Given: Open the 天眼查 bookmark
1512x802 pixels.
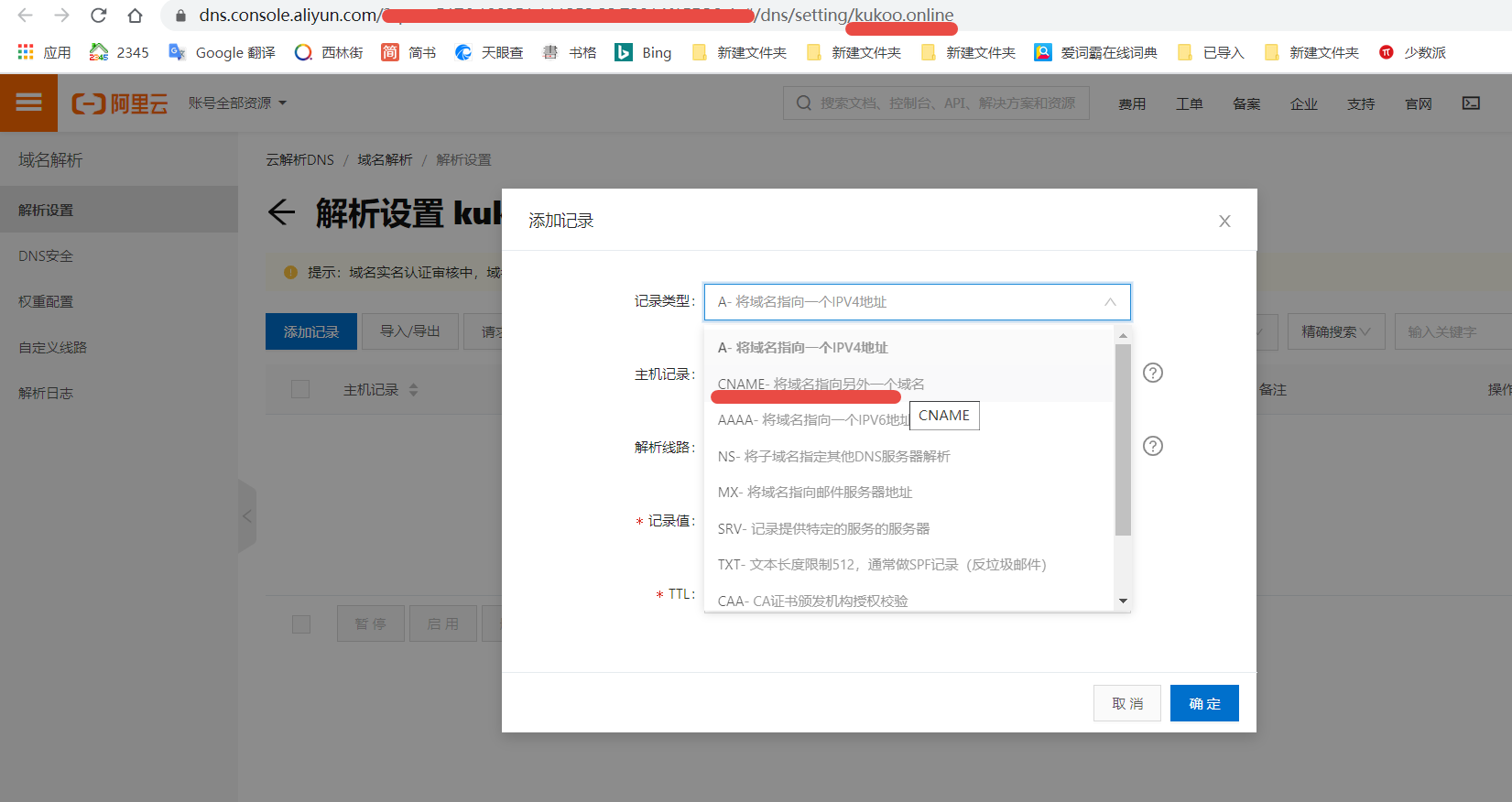Looking at the screenshot, I should pyautogui.click(x=489, y=52).
